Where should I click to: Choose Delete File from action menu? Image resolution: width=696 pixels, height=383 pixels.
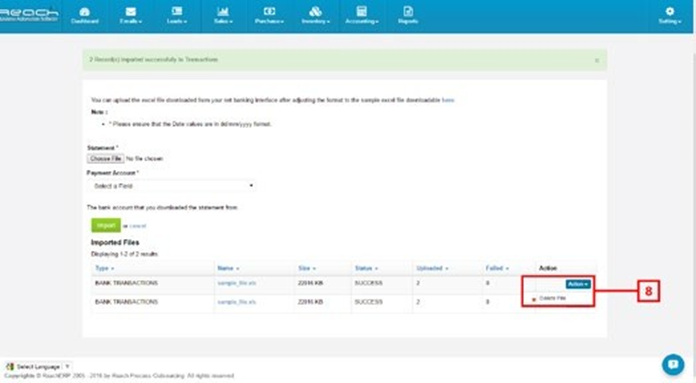tap(552, 298)
